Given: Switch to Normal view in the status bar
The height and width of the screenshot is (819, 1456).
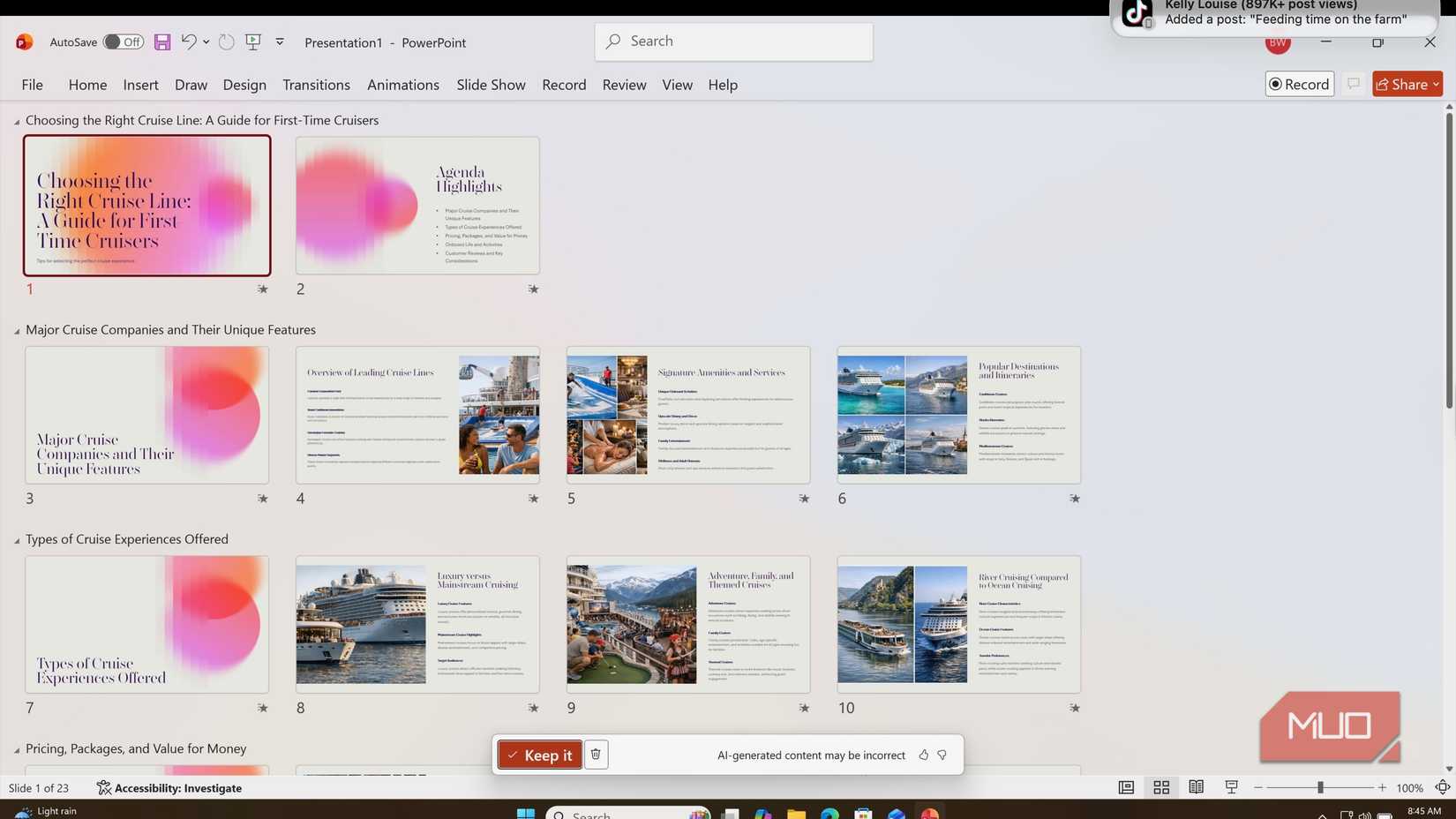Looking at the screenshot, I should click(1126, 787).
